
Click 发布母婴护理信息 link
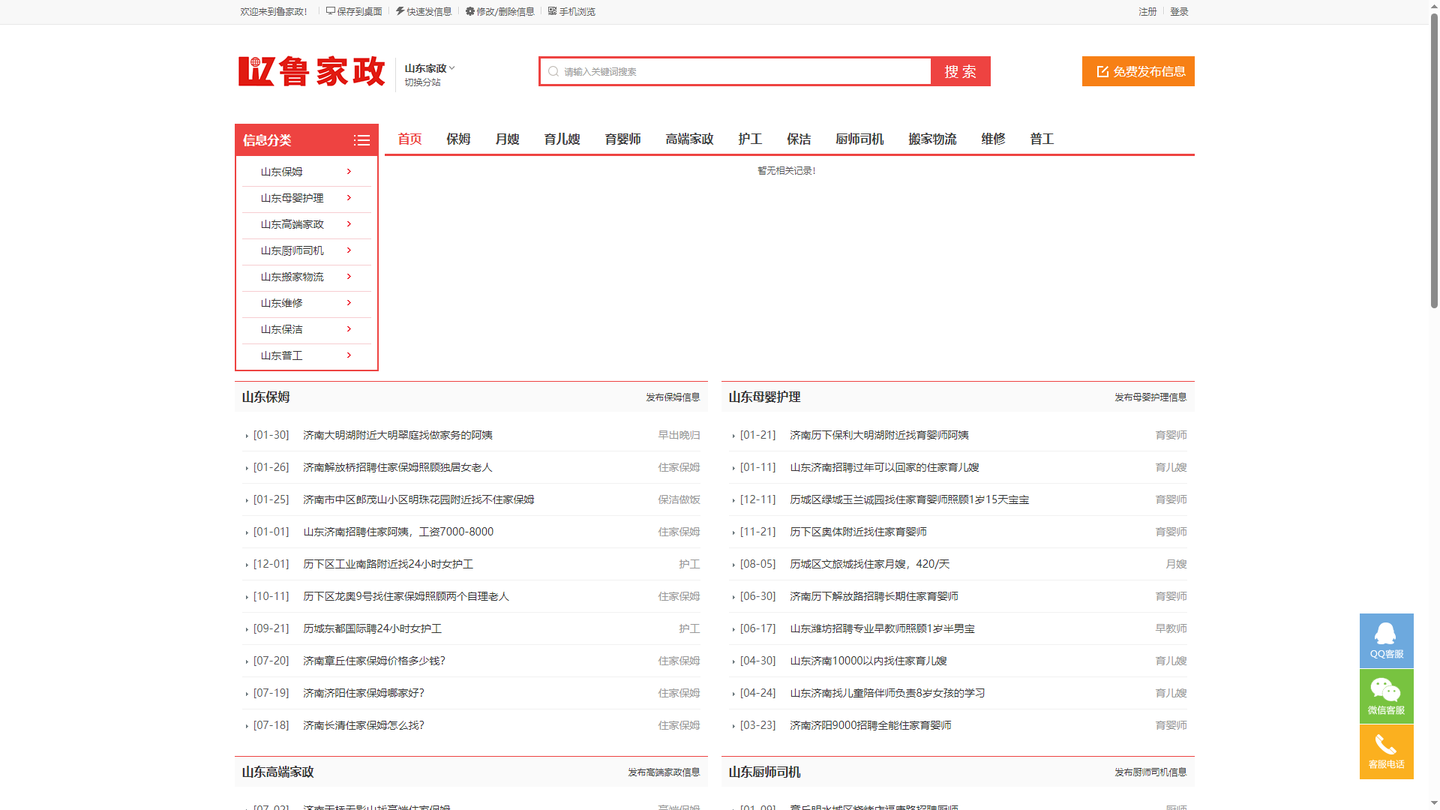tap(1151, 397)
